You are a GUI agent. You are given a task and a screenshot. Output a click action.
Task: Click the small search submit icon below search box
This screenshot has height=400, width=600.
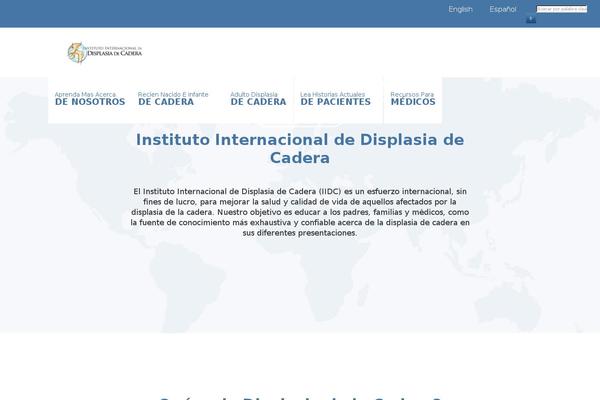coord(531,19)
